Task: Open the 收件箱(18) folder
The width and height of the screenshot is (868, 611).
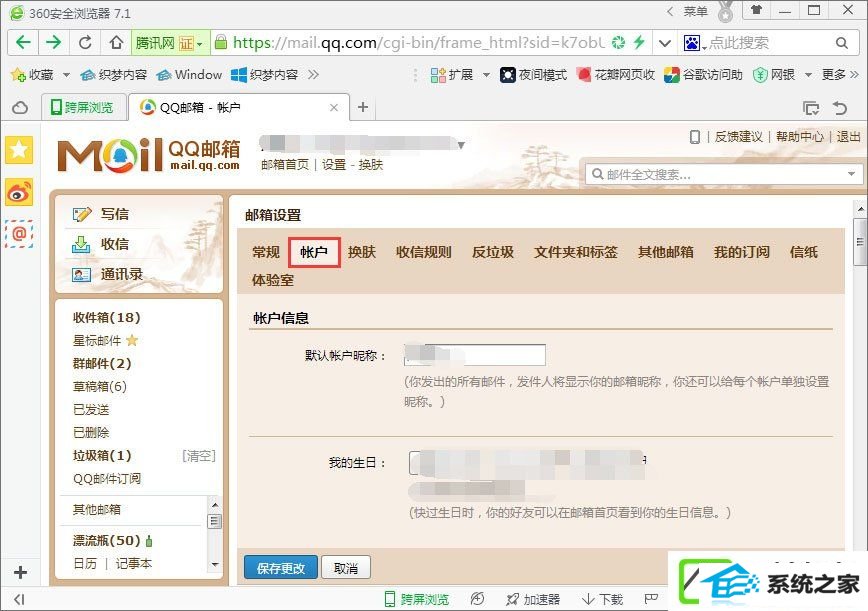Action: click(x=106, y=318)
